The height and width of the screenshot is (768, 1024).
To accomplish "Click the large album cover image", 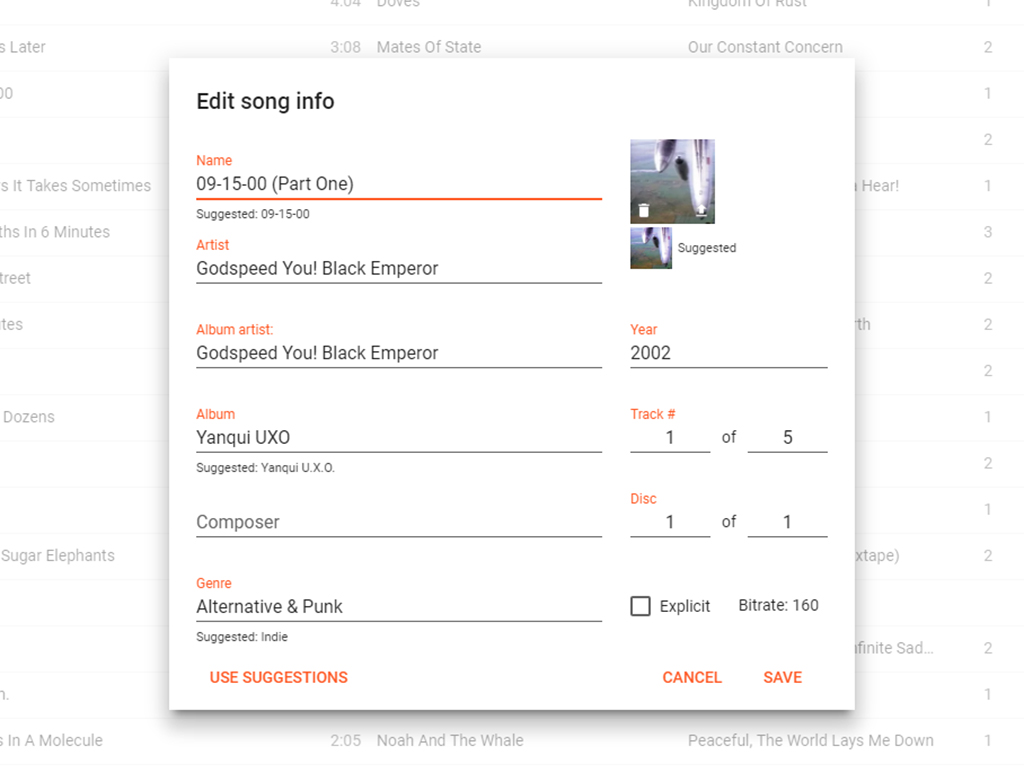I will (672, 171).
